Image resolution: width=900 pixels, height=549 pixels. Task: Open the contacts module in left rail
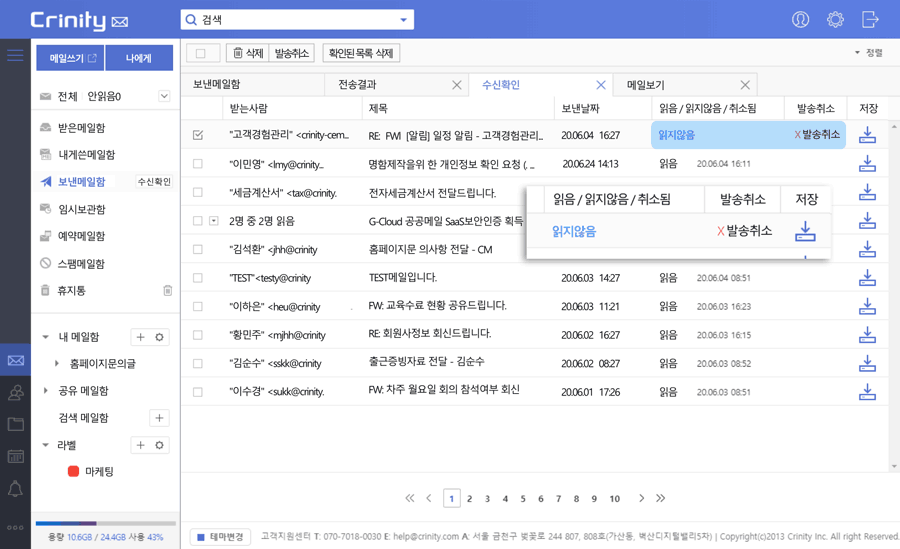point(15,393)
